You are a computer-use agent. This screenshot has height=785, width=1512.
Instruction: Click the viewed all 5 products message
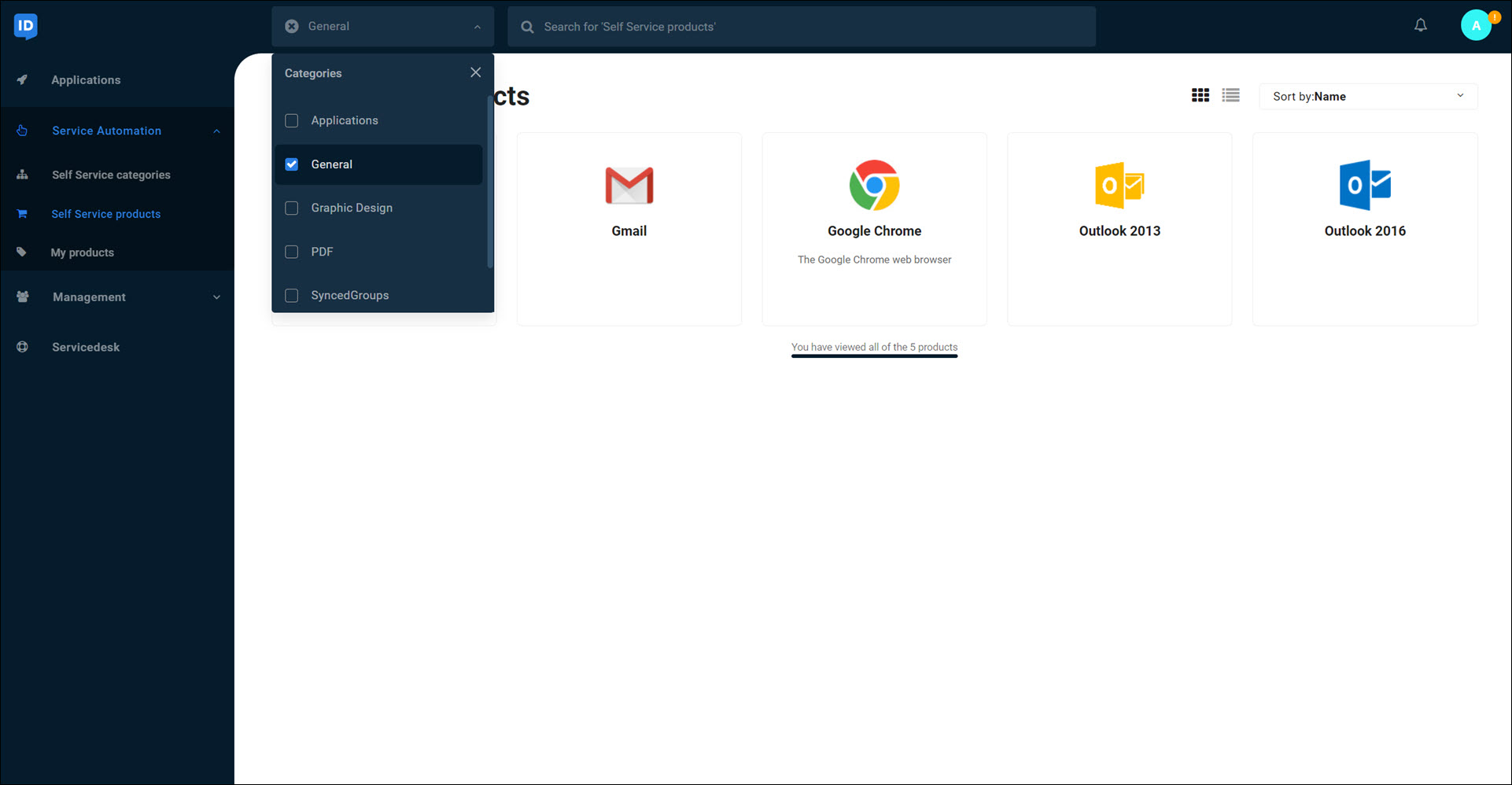(x=874, y=347)
